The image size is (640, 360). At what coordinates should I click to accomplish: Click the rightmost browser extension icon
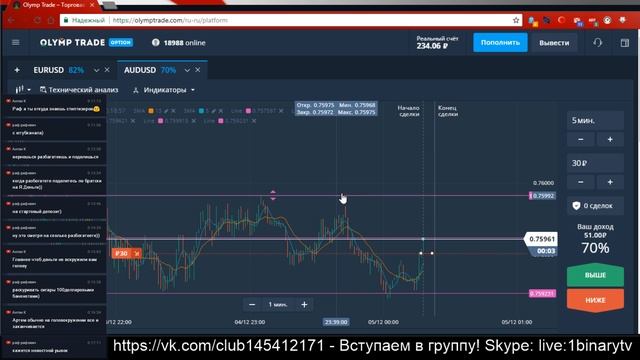[622, 20]
